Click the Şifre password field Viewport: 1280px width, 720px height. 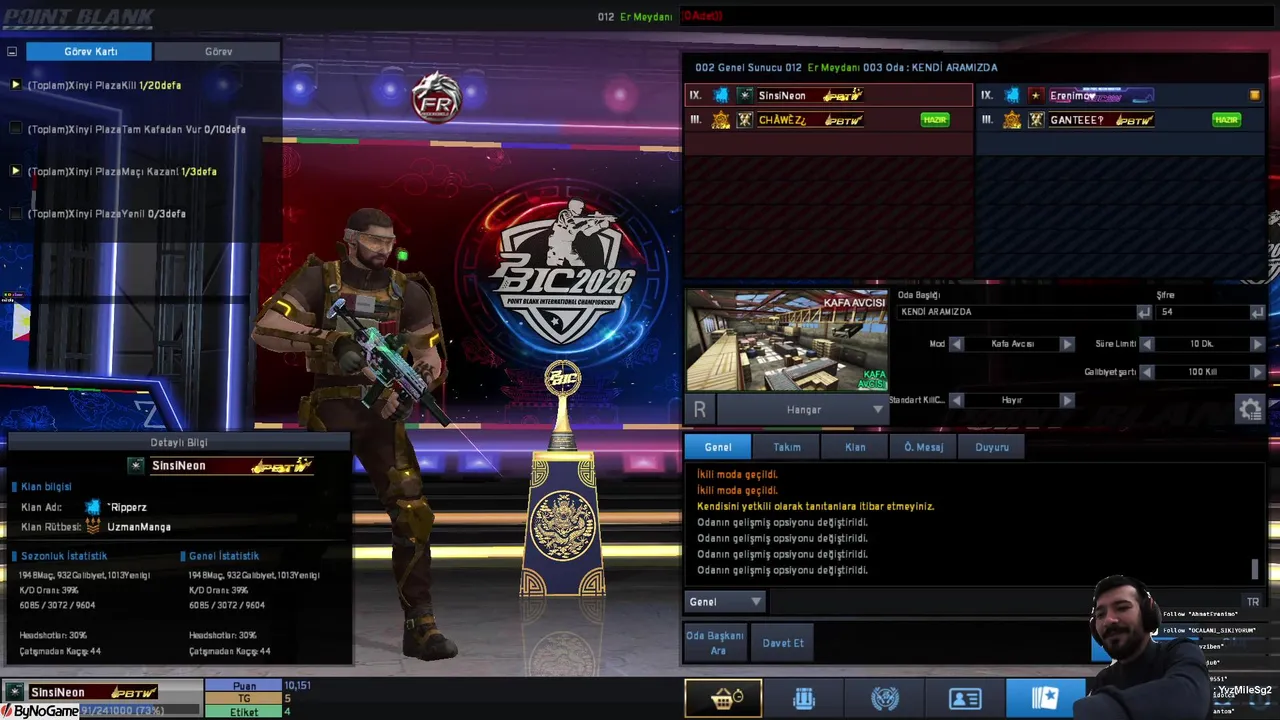coord(1203,312)
